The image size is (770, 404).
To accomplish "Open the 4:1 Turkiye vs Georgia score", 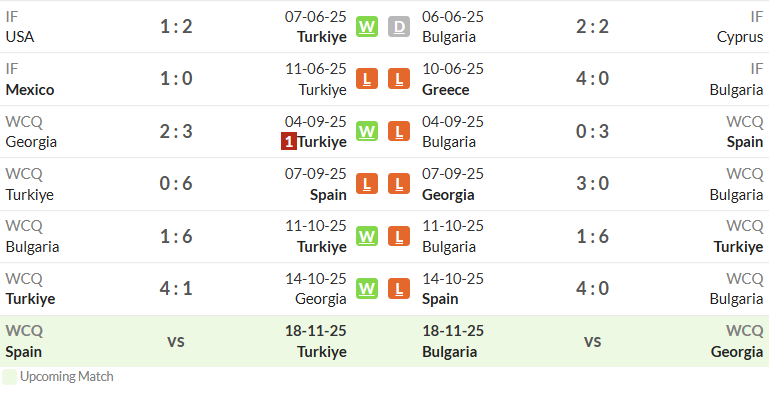I will pos(176,288).
